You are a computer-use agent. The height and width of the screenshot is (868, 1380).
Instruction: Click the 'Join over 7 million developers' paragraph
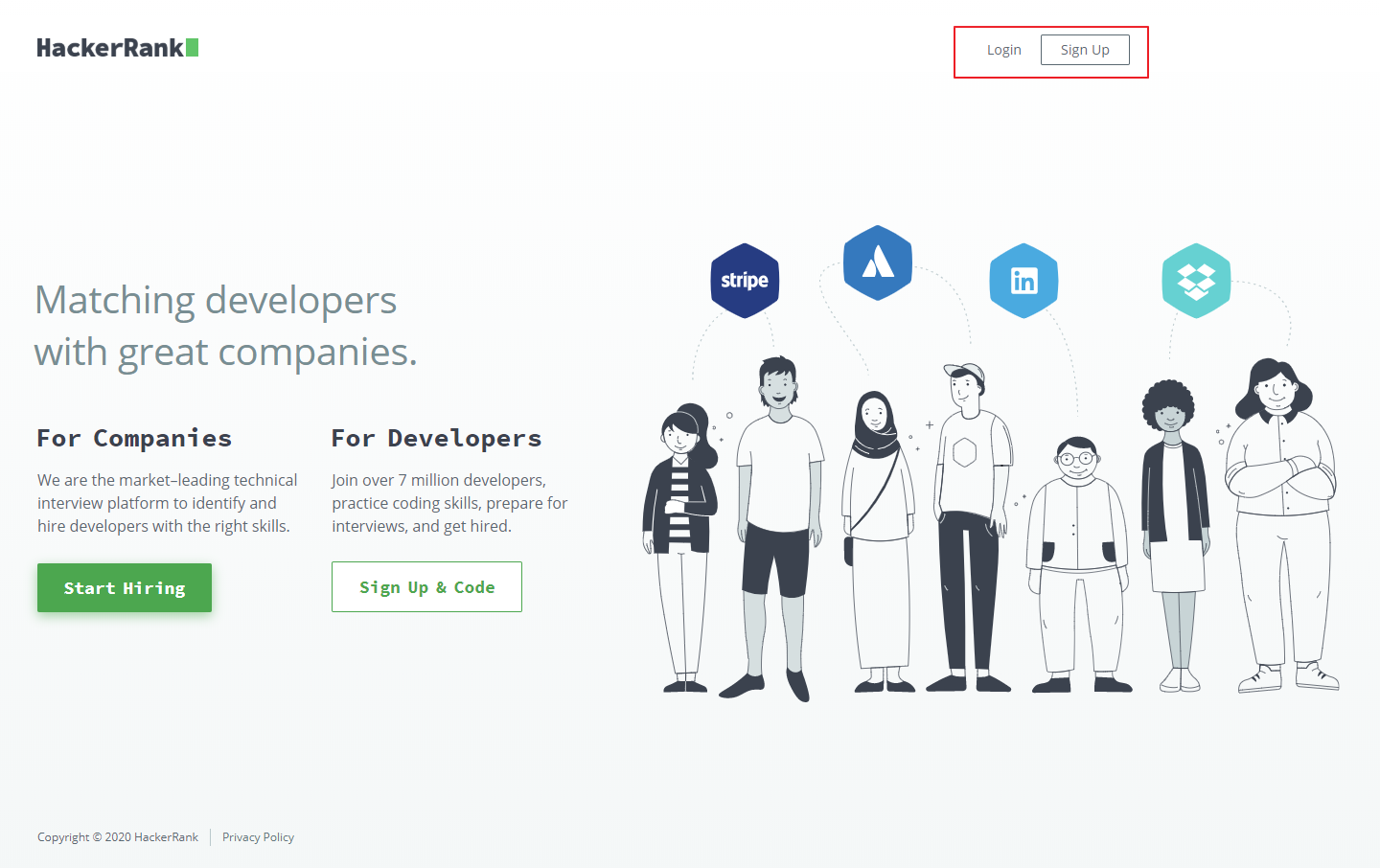pyautogui.click(x=449, y=503)
